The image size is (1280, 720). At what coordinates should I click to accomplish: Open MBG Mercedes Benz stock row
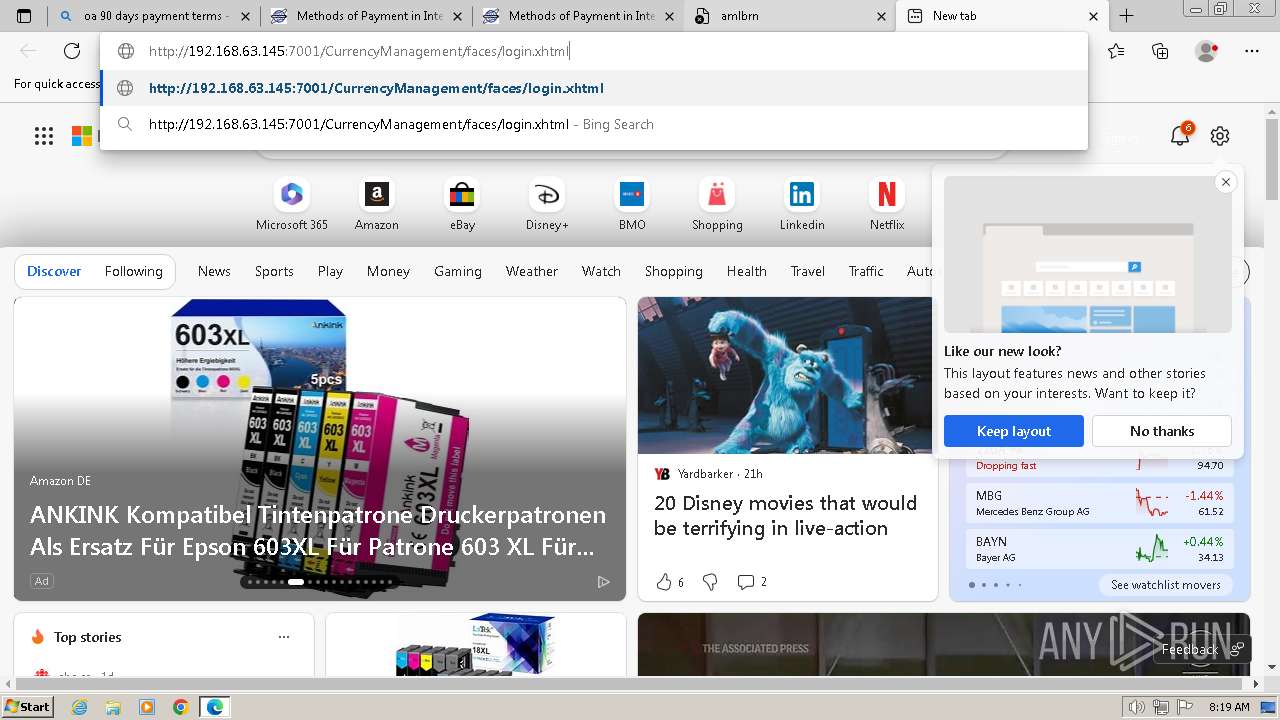[1099, 503]
